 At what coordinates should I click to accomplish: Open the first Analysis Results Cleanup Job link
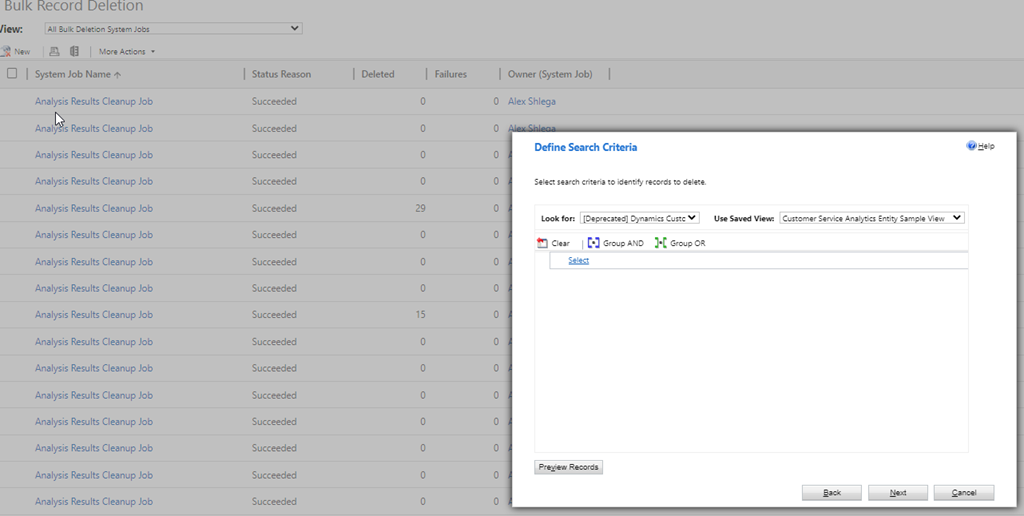(94, 102)
